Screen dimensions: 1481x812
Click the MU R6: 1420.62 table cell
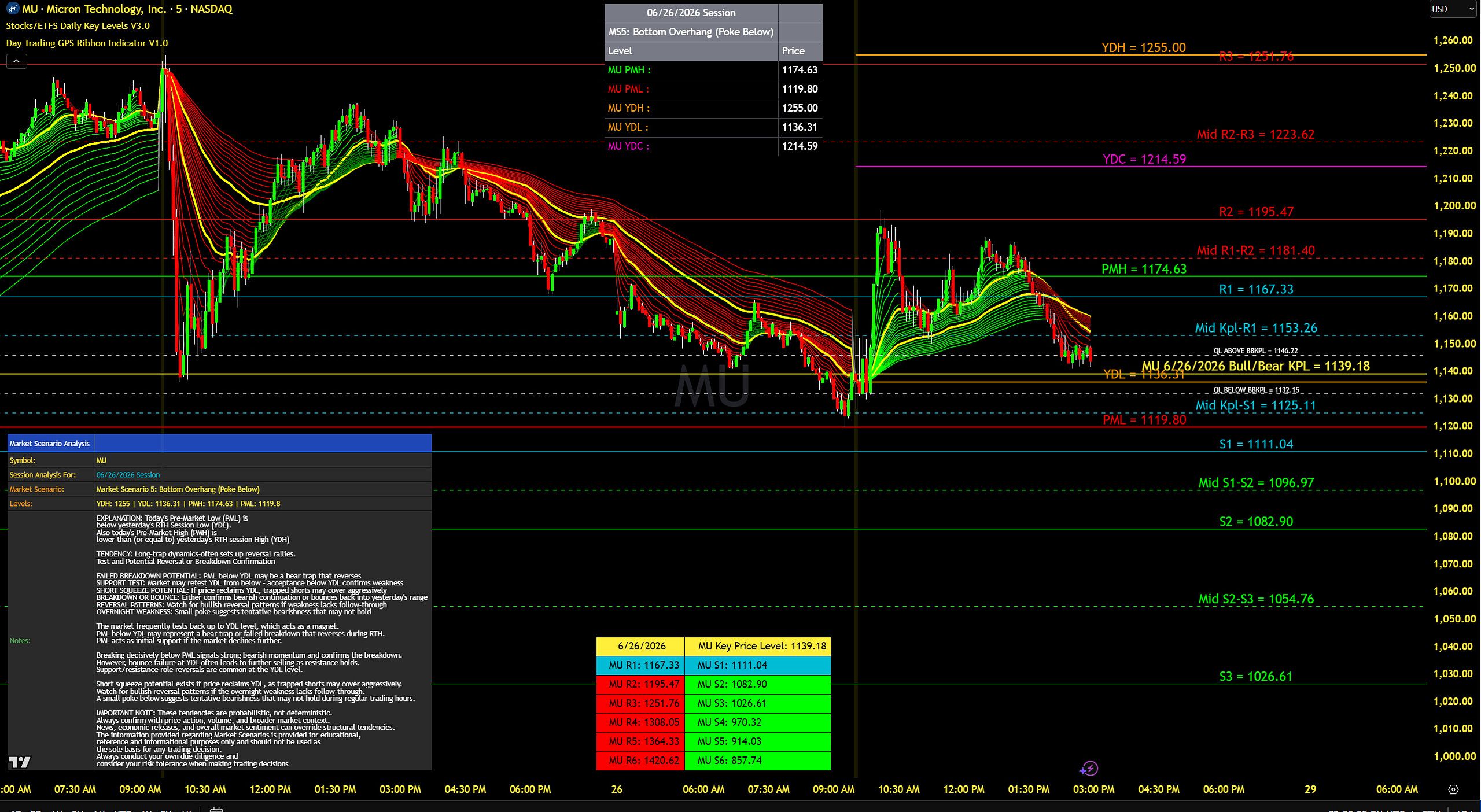[640, 761]
